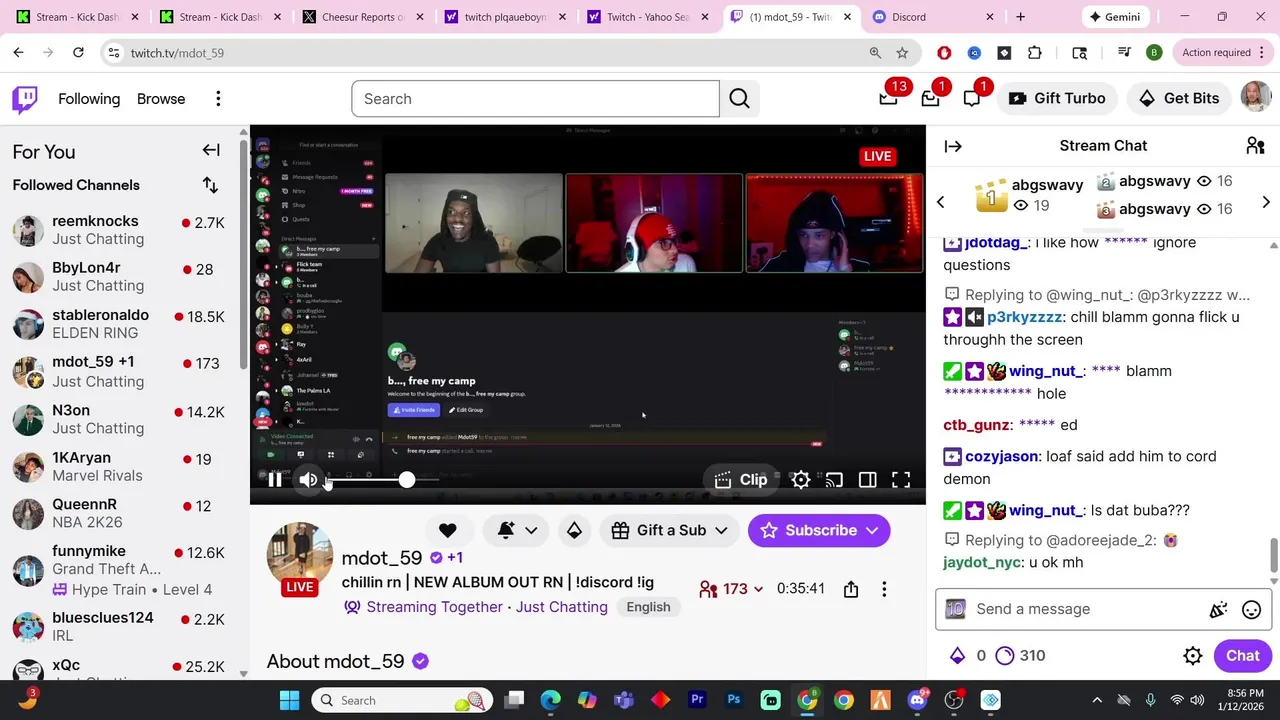Mute the stream volume speaker icon
This screenshot has width=1280, height=720.
pyautogui.click(x=308, y=480)
